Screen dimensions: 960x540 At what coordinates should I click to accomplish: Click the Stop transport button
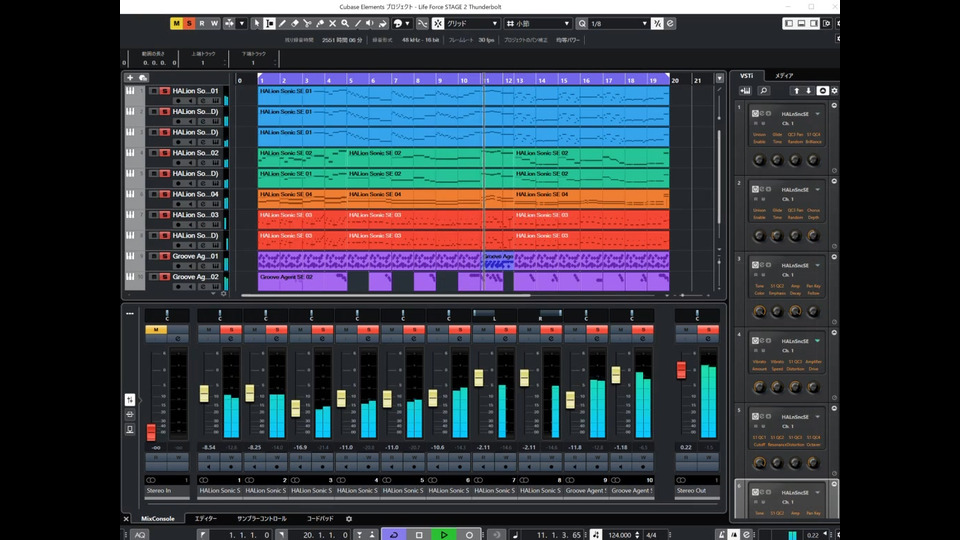(419, 534)
